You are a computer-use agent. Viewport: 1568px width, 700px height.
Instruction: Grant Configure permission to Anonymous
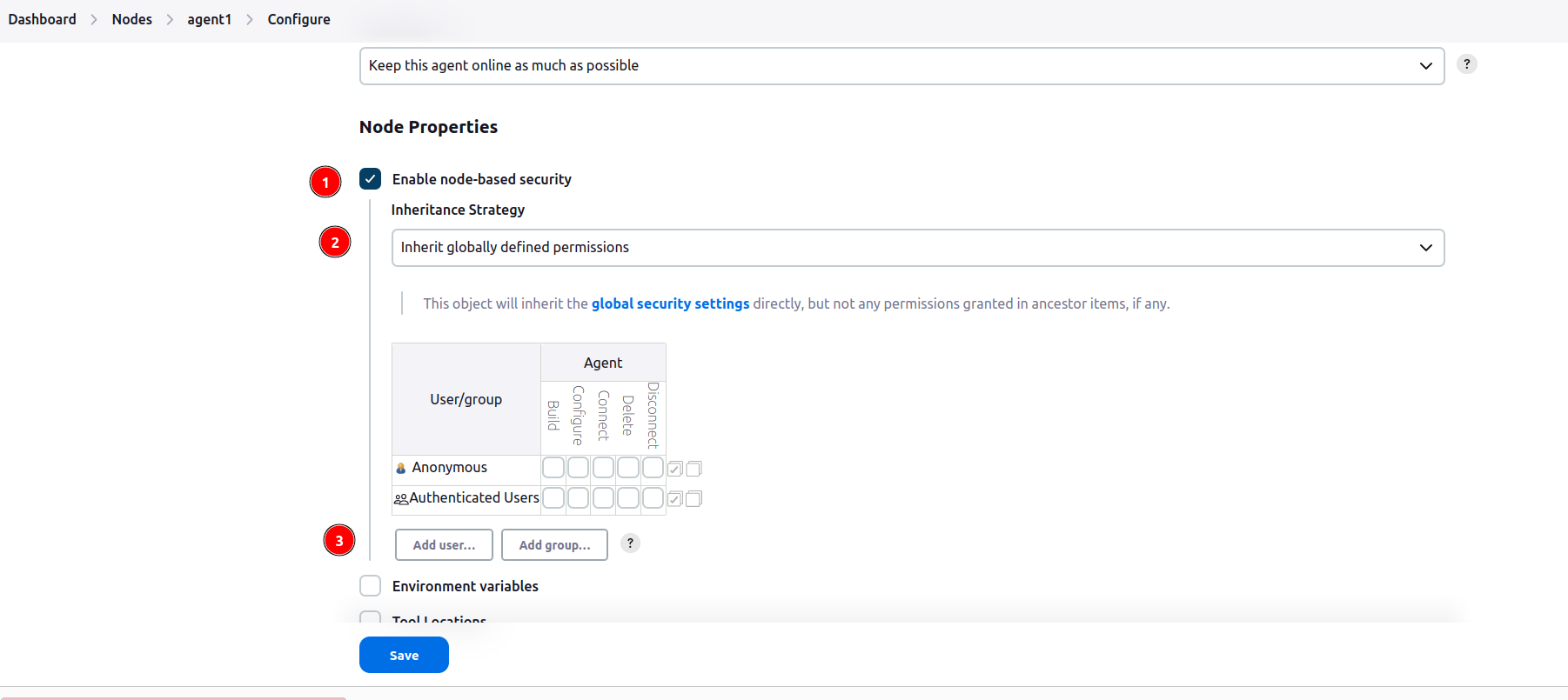[x=579, y=468]
